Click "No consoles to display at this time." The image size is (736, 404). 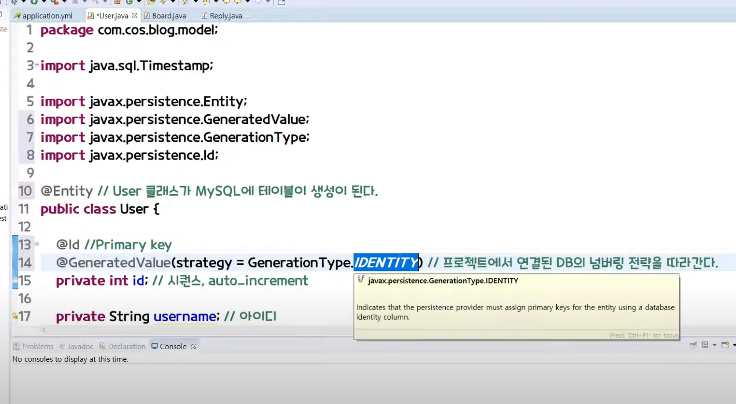coord(70,359)
